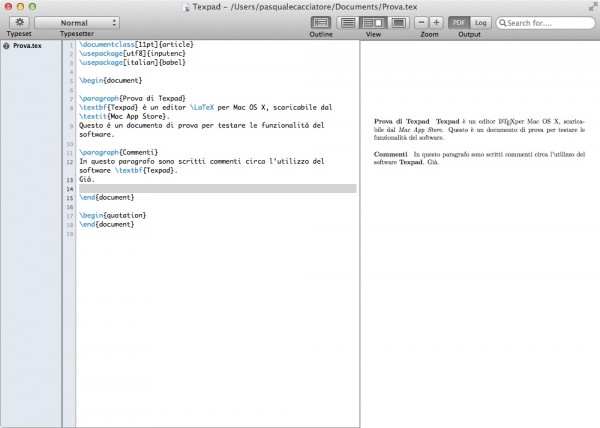Click line number 9 in the gutter
This screenshot has width=600, height=428.
pyautogui.click(x=72, y=126)
